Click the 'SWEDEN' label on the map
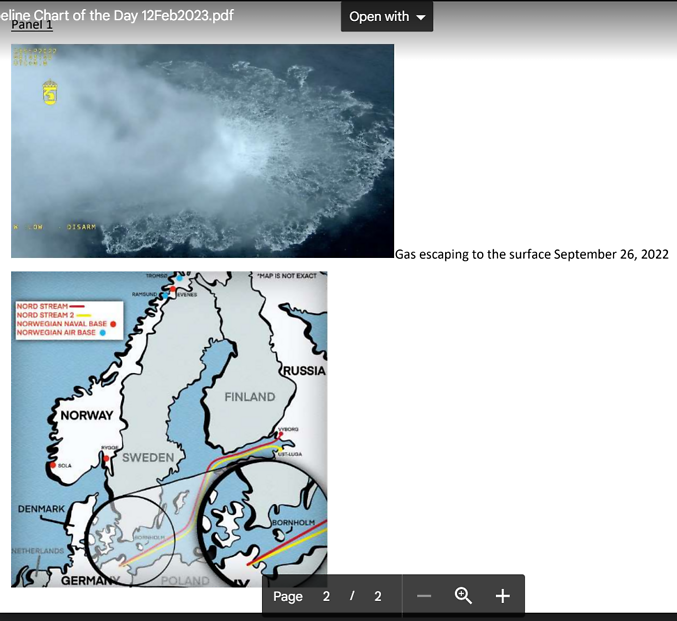Image resolution: width=677 pixels, height=621 pixels. [x=148, y=458]
